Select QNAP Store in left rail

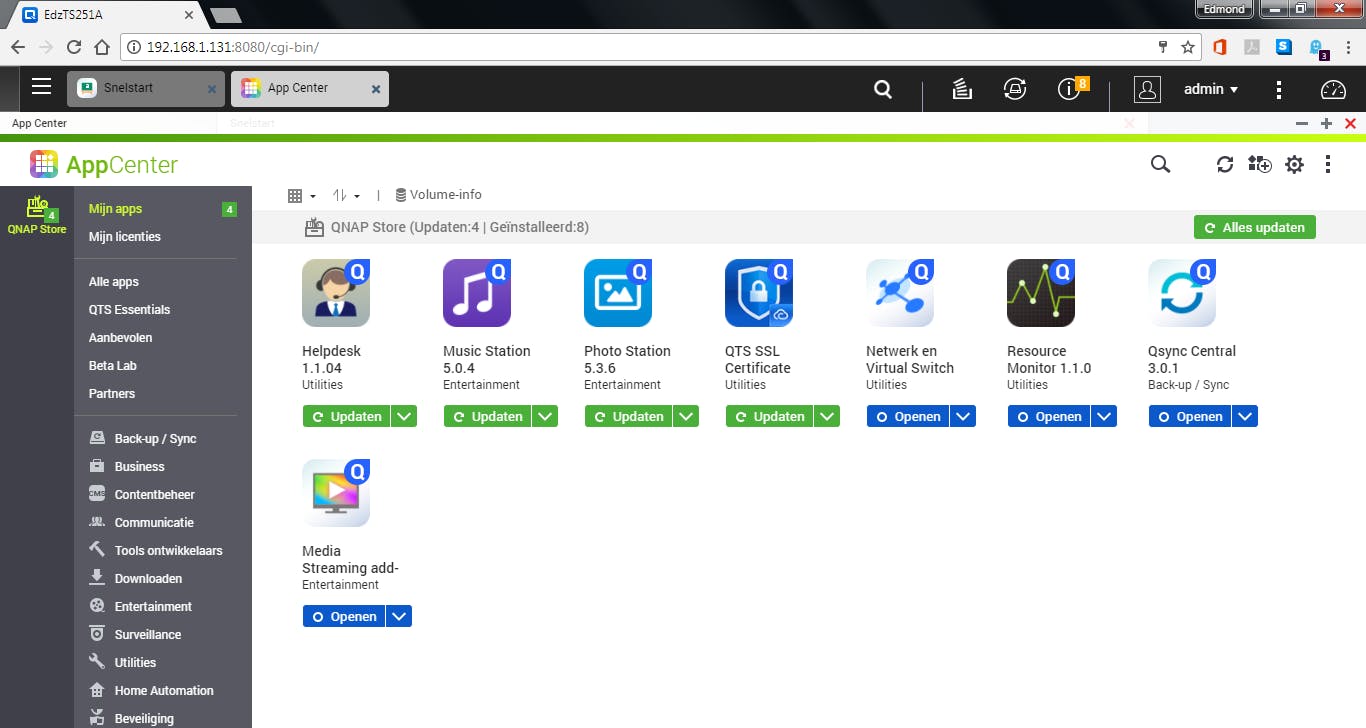(37, 215)
